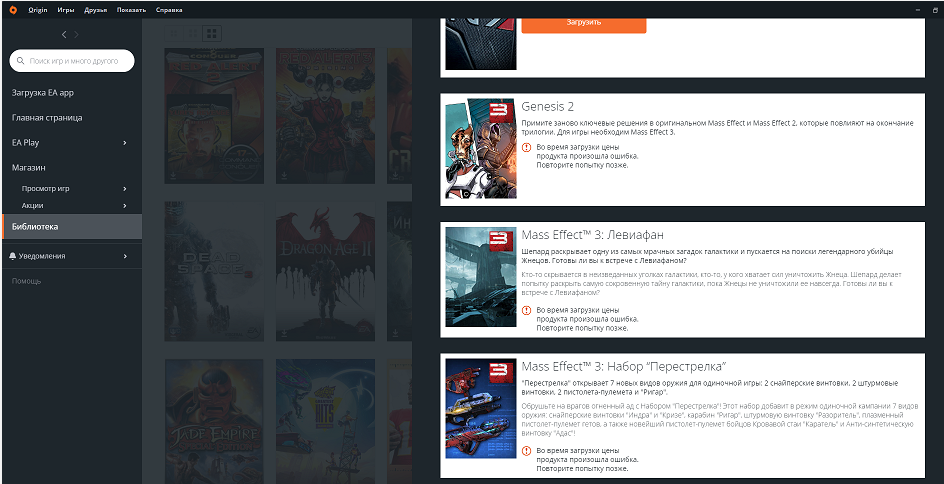Go to Библиотека in sidebar
The height and width of the screenshot is (484, 944).
pyautogui.click(x=72, y=227)
